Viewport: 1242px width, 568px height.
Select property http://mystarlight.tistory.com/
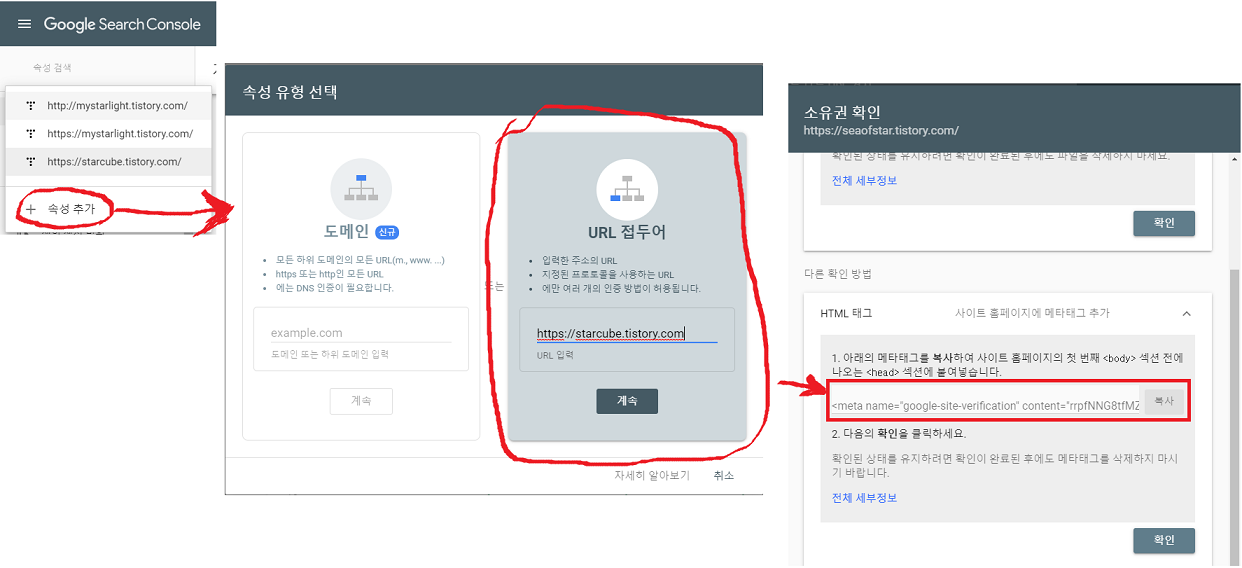point(108,106)
